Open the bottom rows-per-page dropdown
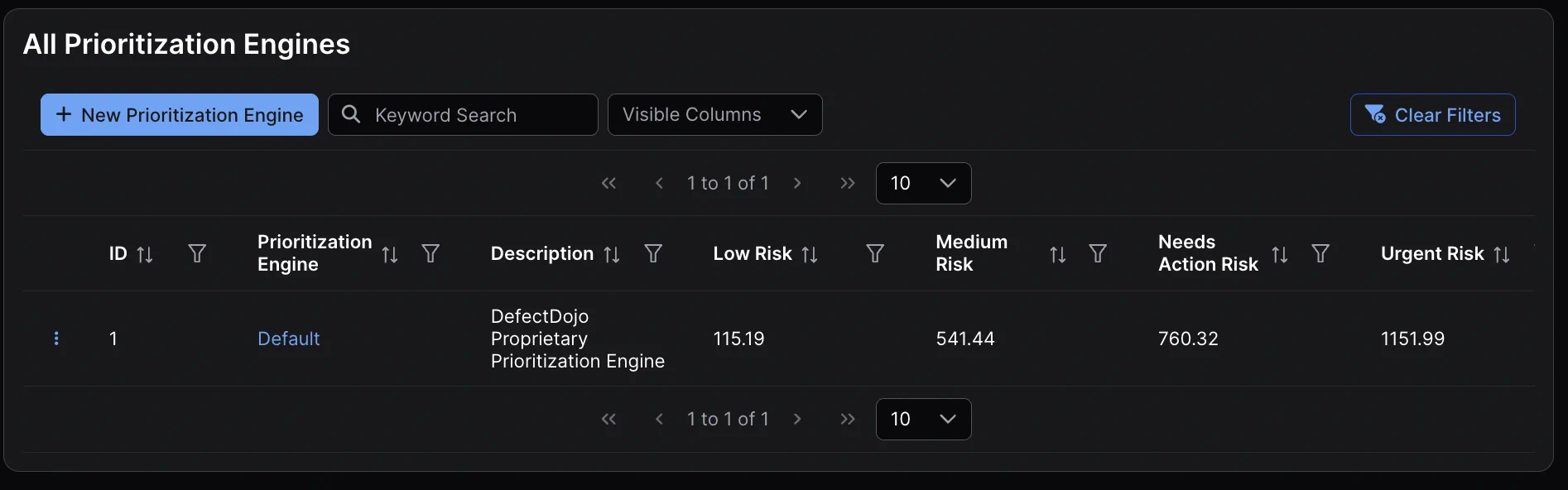 pos(923,419)
